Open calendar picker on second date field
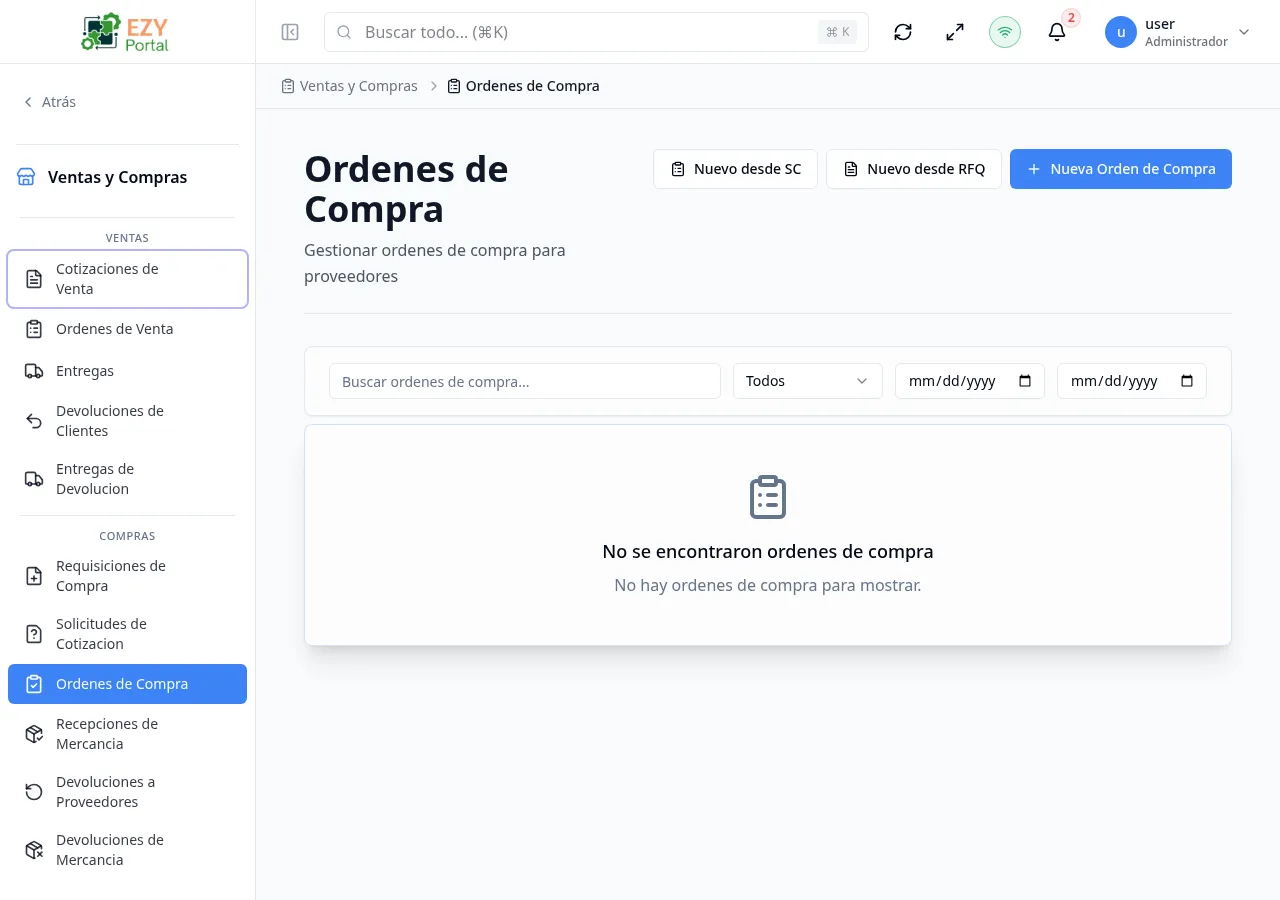Viewport: 1280px width, 900px height. (1187, 381)
